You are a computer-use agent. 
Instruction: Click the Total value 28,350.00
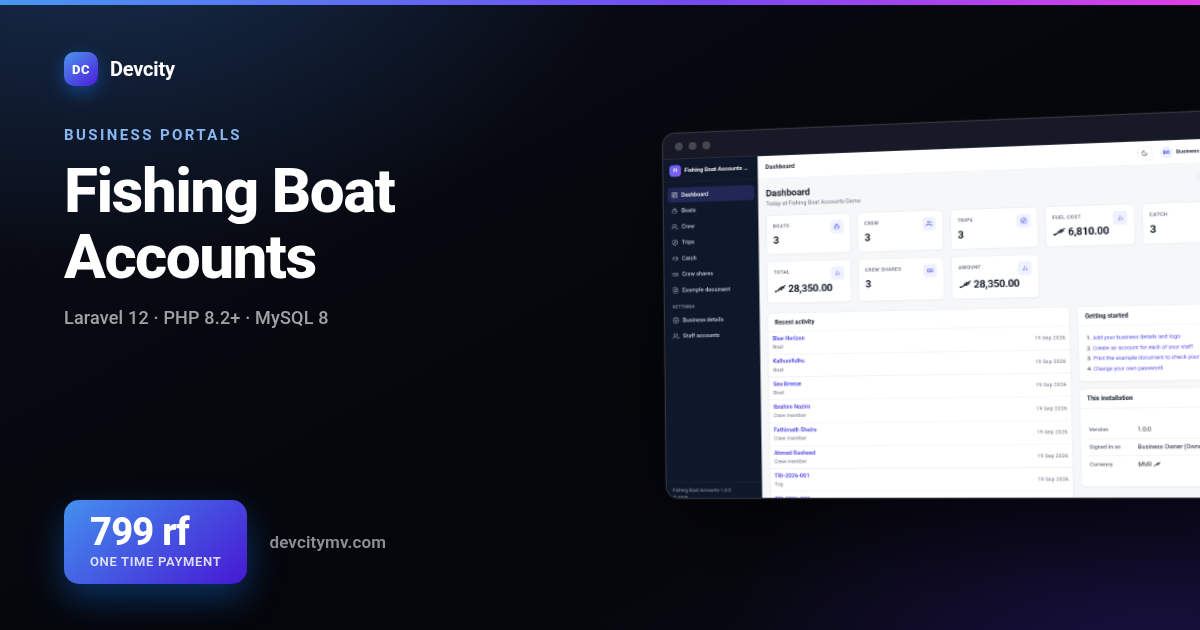pyautogui.click(x=810, y=288)
